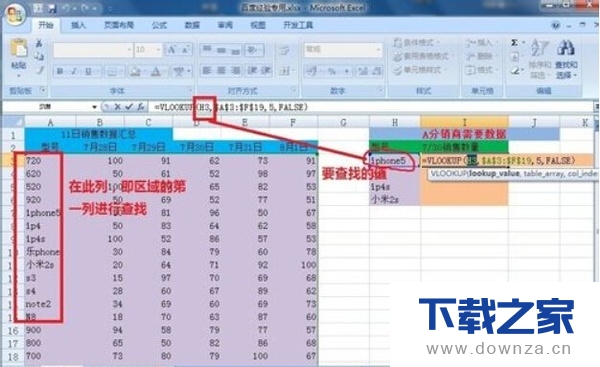Open sort and filter options (排序和筛选)
This screenshot has height=367, width=600.
[540, 58]
